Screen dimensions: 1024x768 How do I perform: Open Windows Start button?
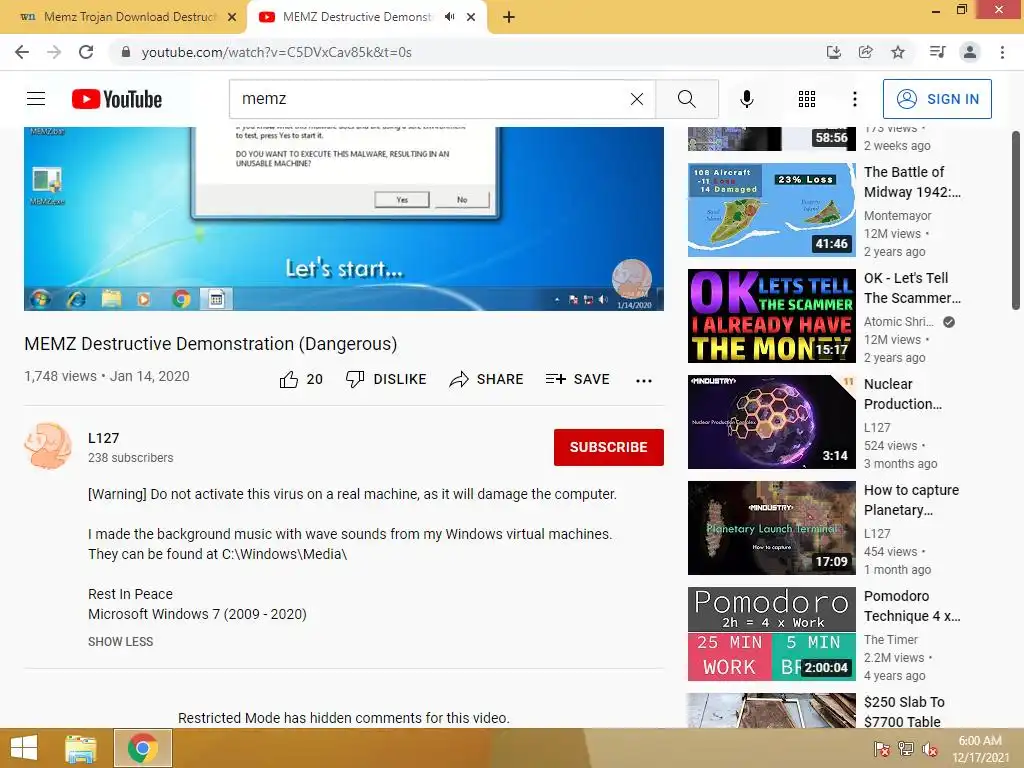click(x=24, y=748)
